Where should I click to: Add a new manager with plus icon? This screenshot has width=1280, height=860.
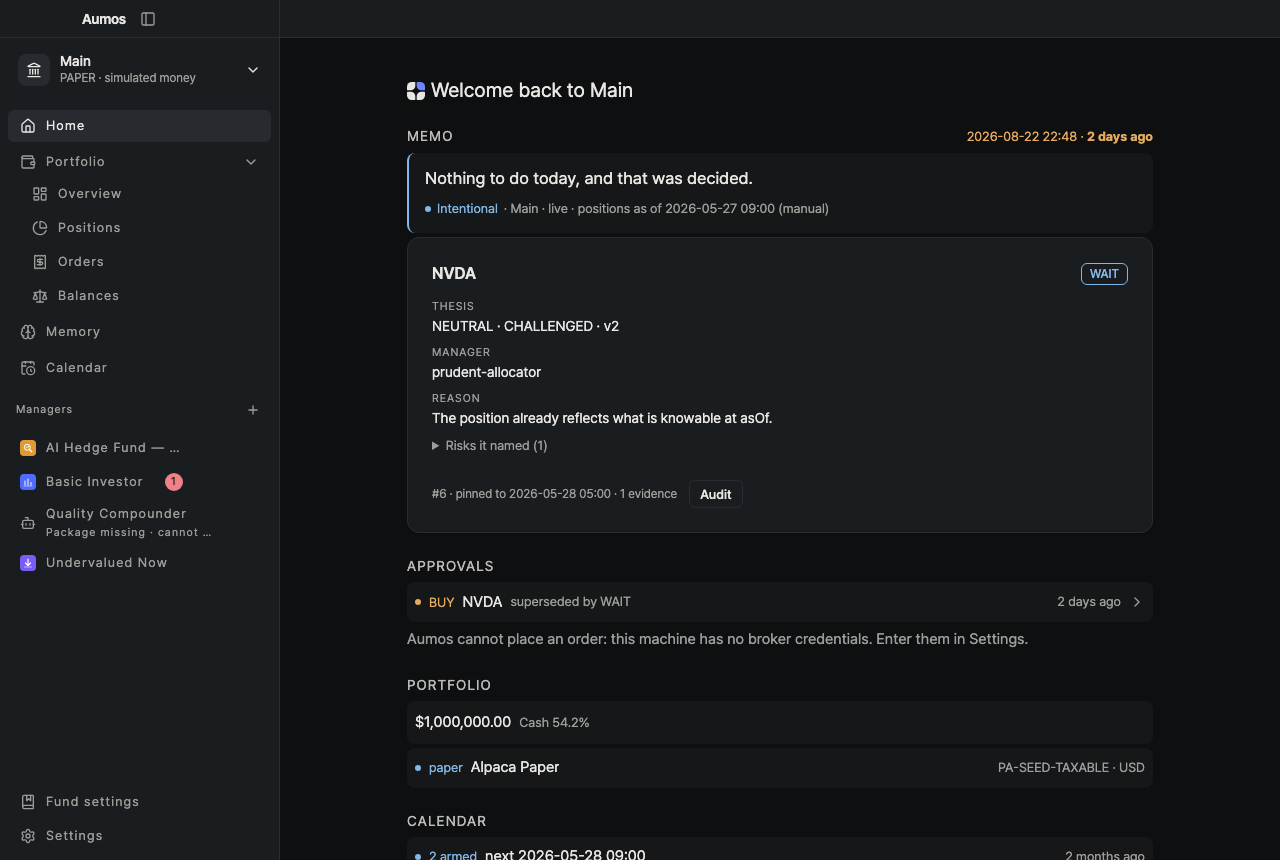(x=253, y=410)
